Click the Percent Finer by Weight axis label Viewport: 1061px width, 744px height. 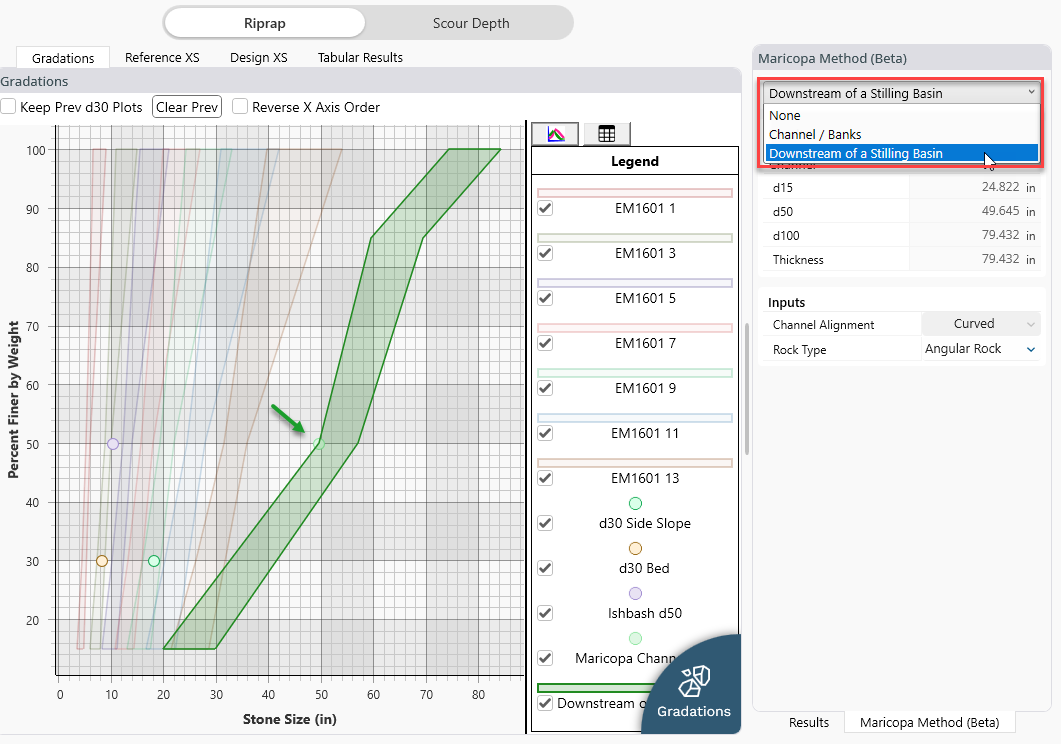coord(14,400)
